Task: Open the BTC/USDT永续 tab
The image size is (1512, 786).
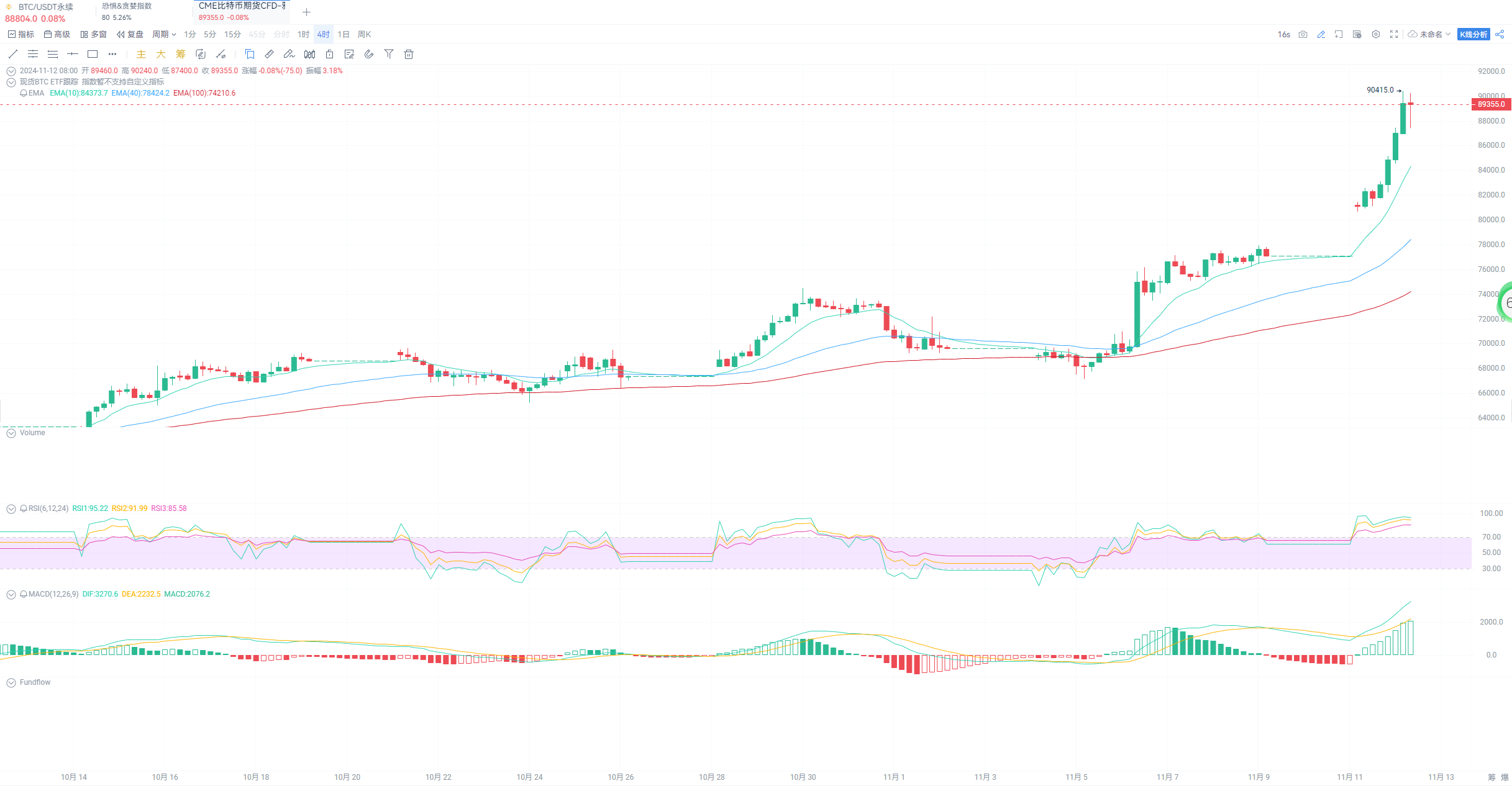Action: click(47, 12)
